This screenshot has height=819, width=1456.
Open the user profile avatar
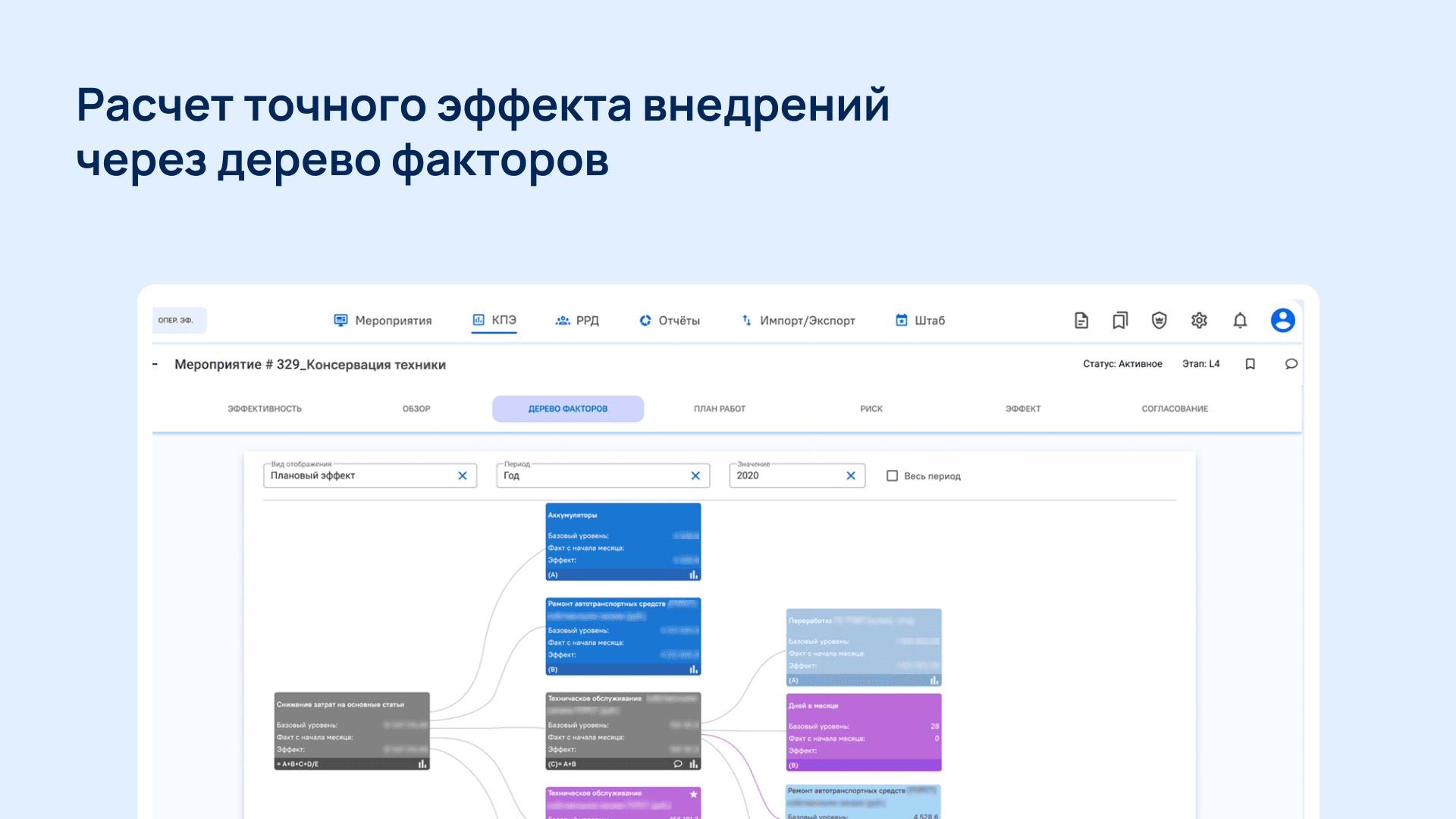click(1282, 321)
